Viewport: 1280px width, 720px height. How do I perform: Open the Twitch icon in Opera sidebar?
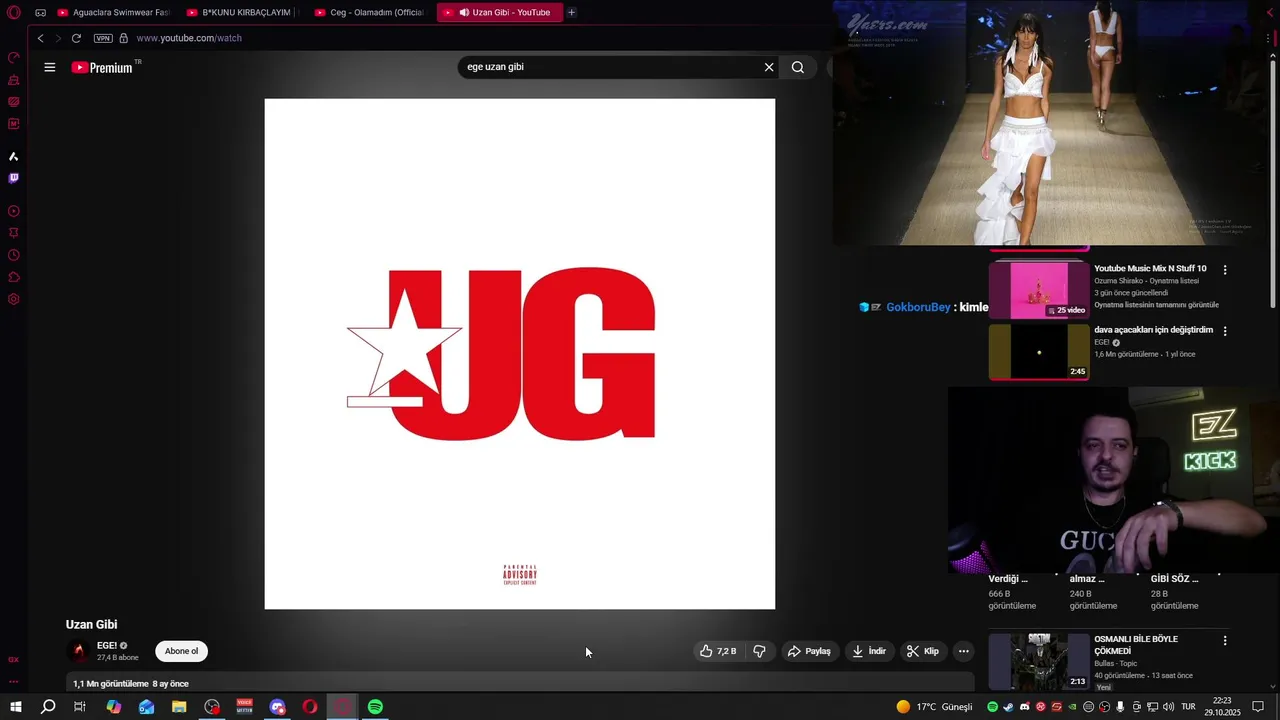click(x=14, y=178)
